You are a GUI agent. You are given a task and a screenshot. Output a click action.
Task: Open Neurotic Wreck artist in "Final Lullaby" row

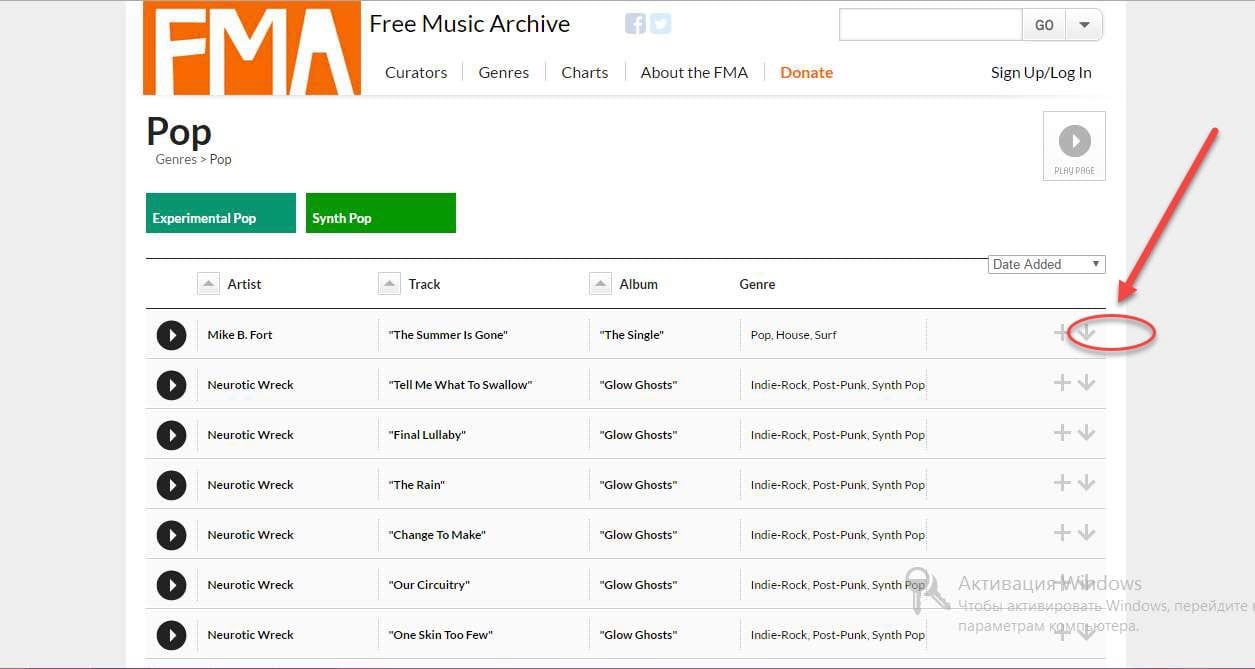[x=251, y=435]
